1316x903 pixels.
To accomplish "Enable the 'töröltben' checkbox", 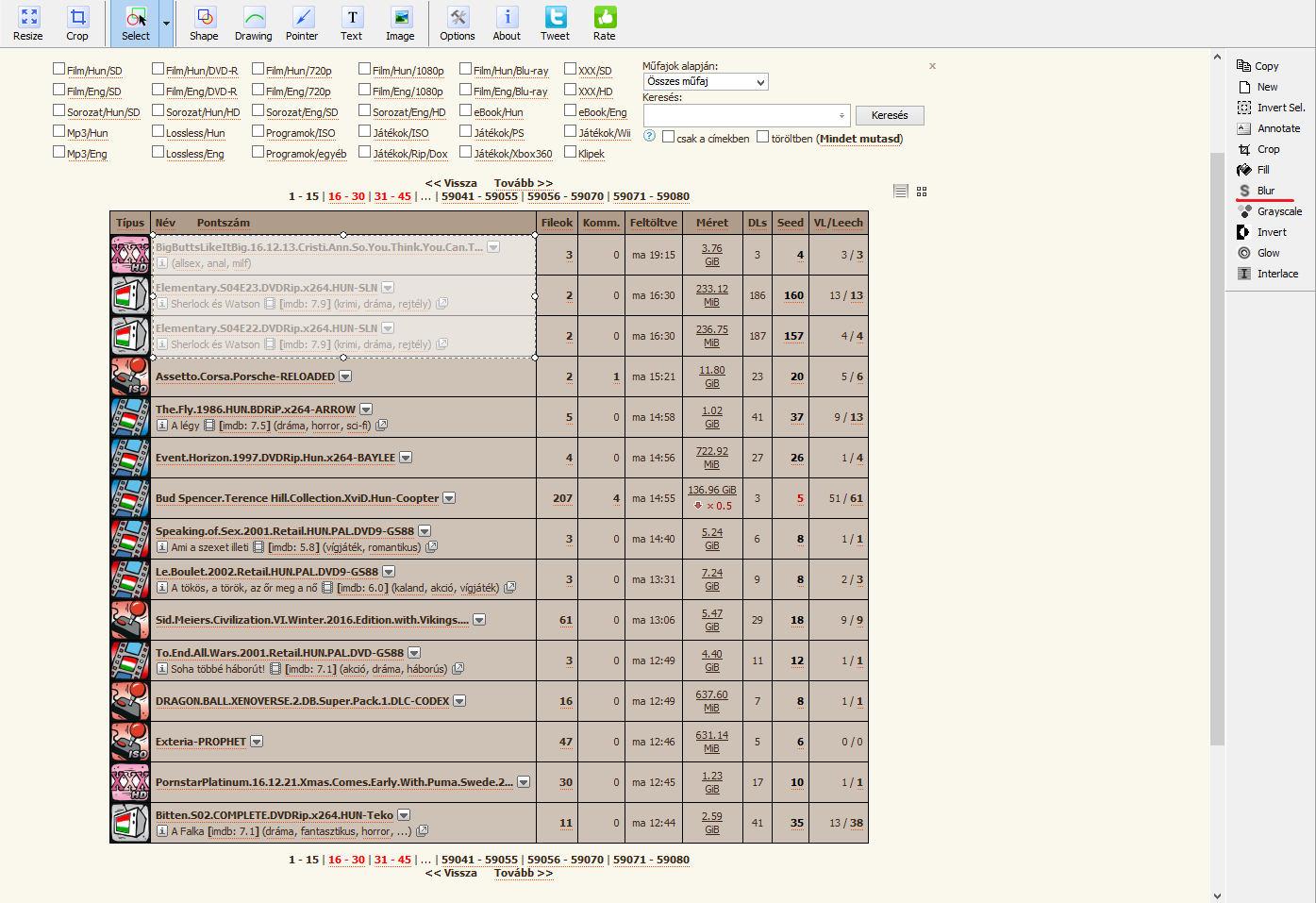I will [x=762, y=137].
